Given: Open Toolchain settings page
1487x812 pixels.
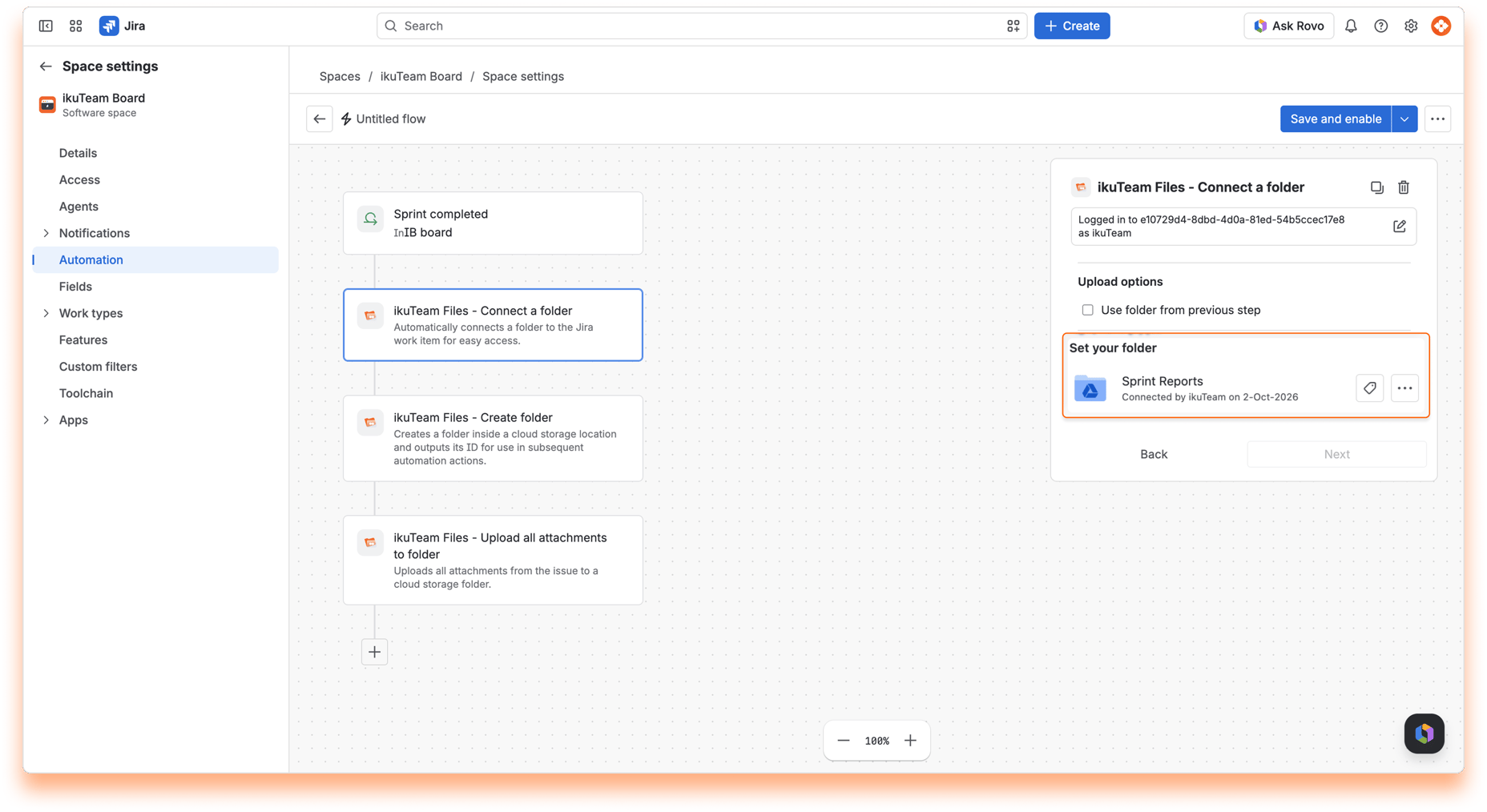Looking at the screenshot, I should point(86,393).
